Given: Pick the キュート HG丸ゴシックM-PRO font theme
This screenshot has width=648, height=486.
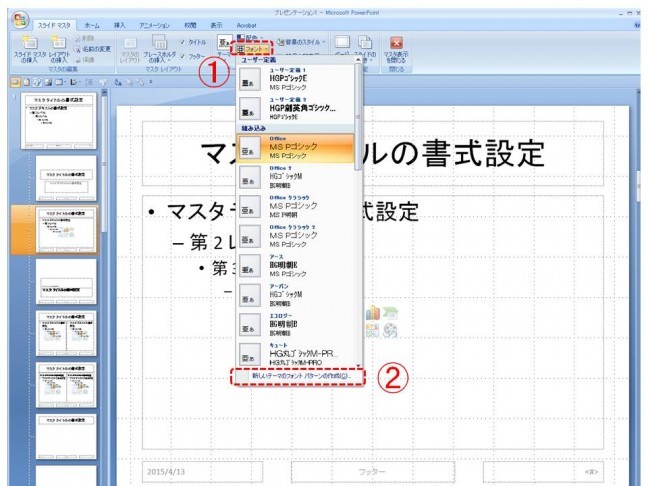Looking at the screenshot, I should click(x=298, y=357).
